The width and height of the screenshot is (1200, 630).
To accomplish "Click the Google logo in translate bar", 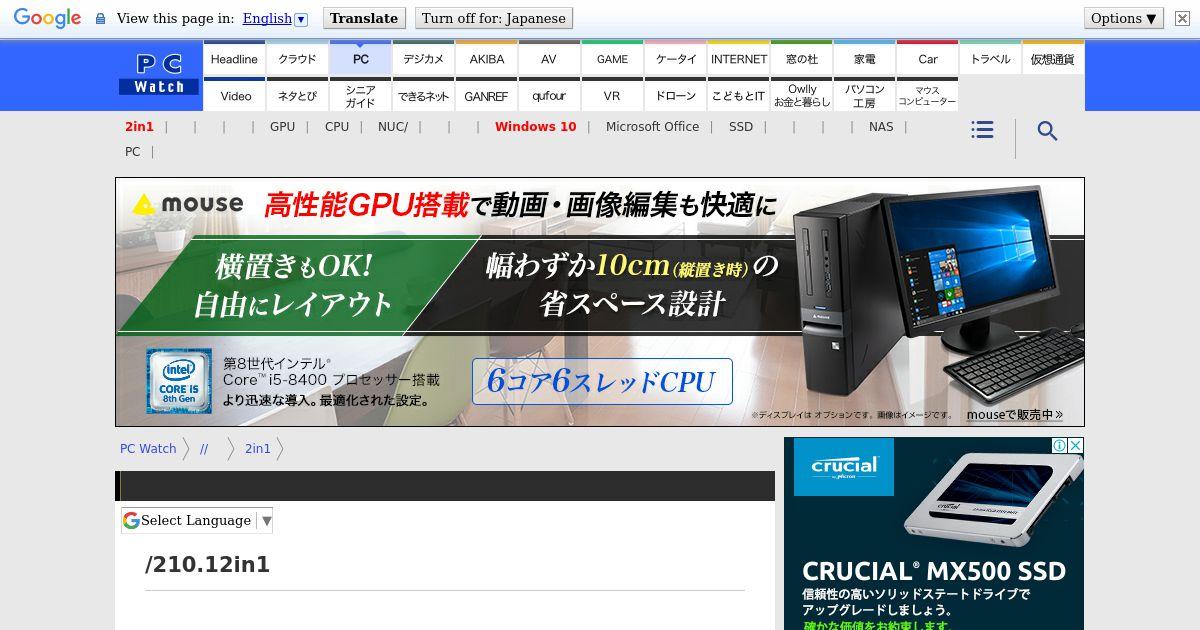I will tap(47, 18).
